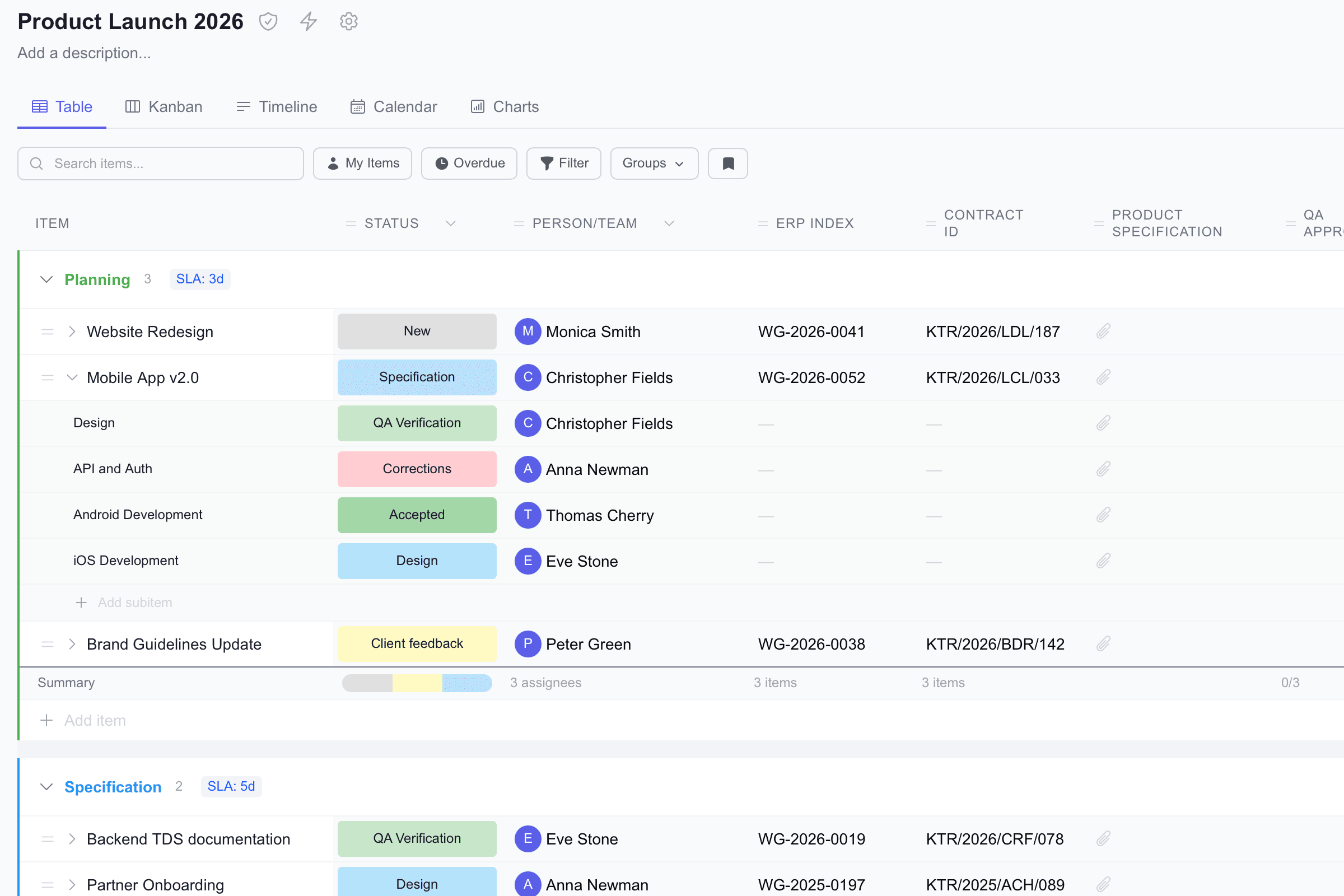
Task: Click the attachment paperclip in the Website Redesign row
Action: 1103,332
